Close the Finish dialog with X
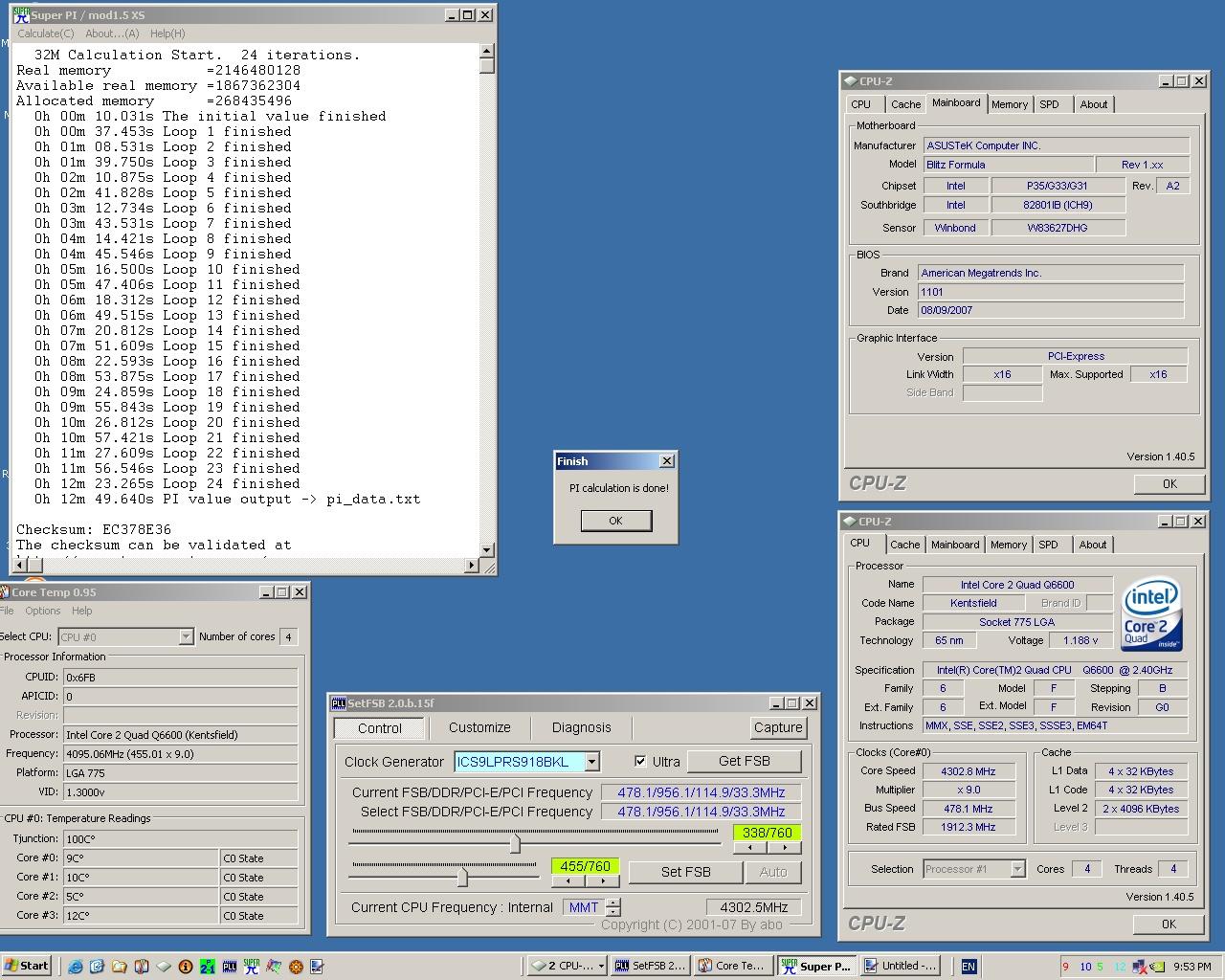This screenshot has height=980, width=1225. pyautogui.click(x=667, y=461)
